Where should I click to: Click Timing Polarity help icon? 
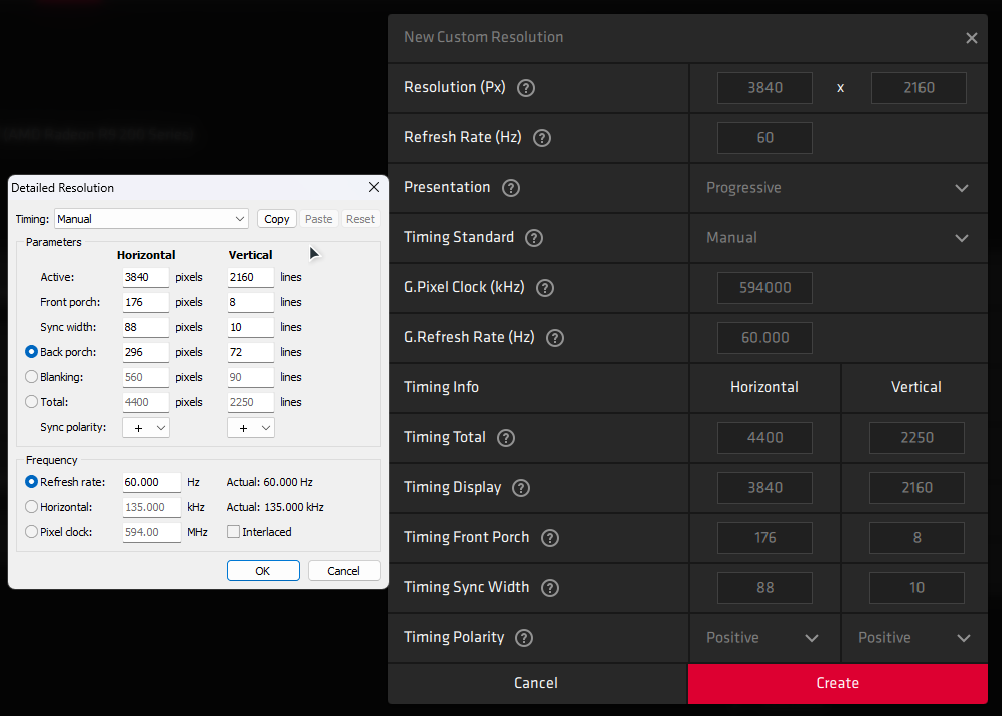pos(524,638)
